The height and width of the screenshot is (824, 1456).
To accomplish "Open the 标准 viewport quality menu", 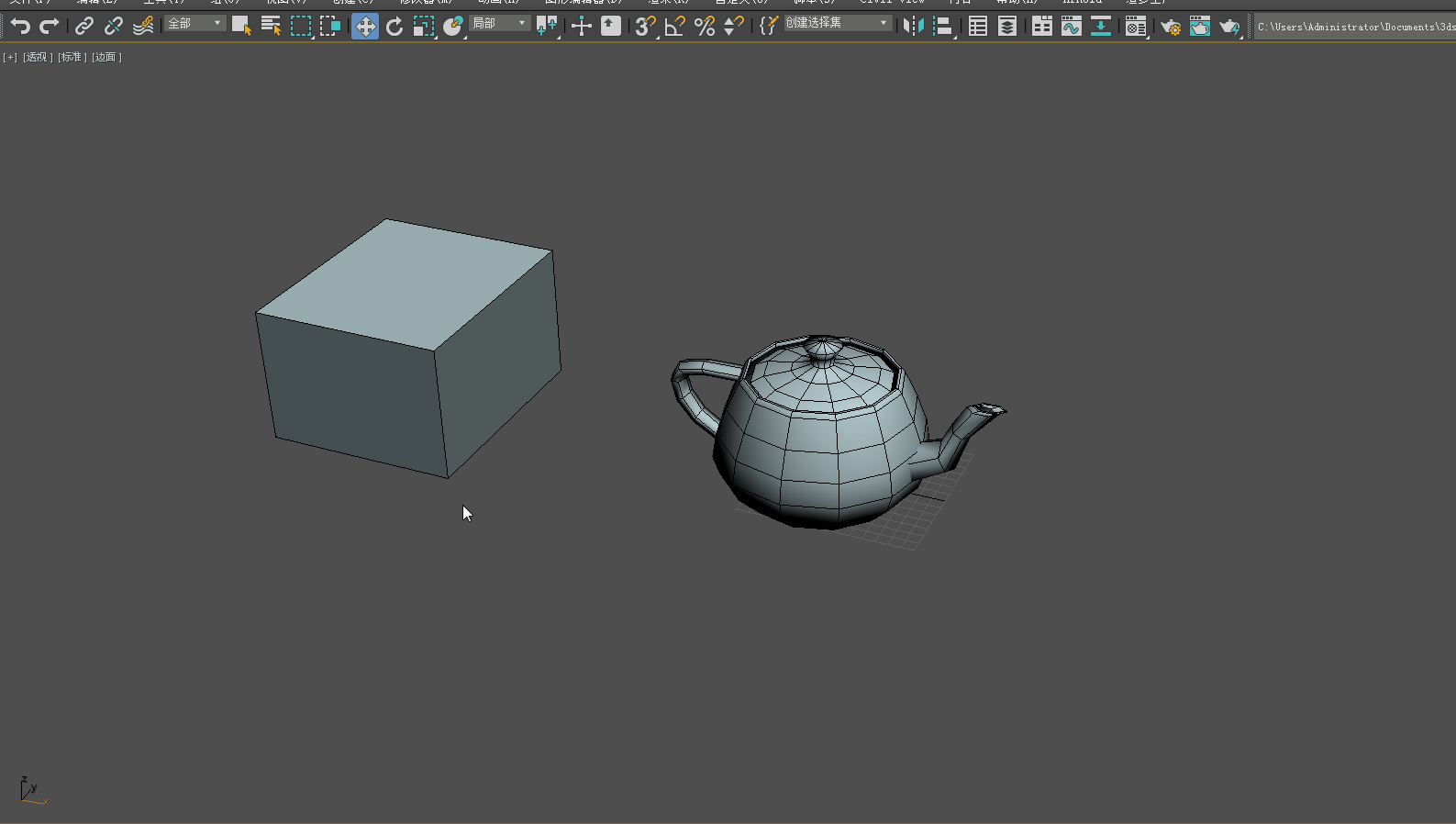I will pos(72,57).
